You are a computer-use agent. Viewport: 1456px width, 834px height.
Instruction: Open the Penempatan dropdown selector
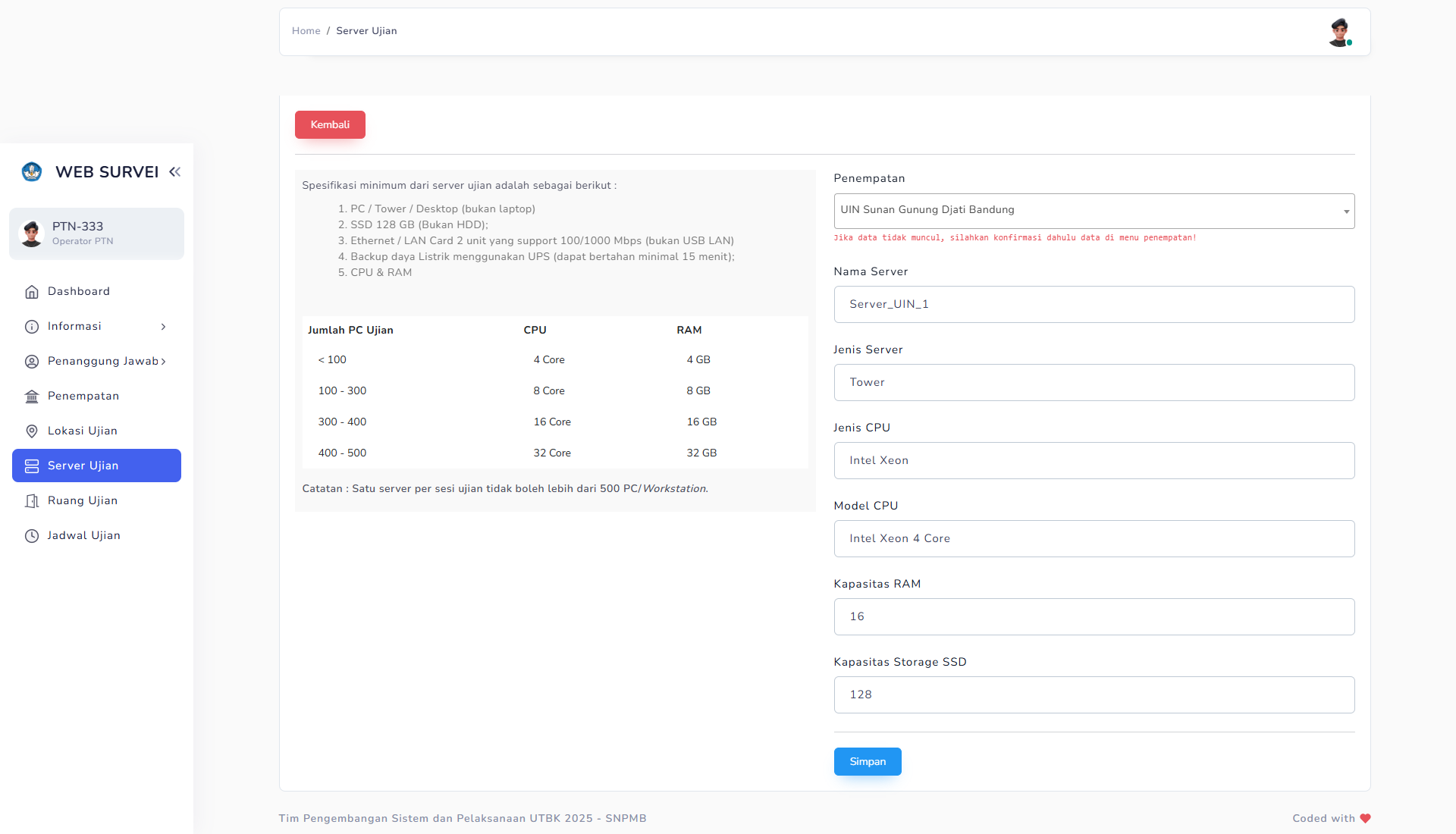(x=1094, y=210)
